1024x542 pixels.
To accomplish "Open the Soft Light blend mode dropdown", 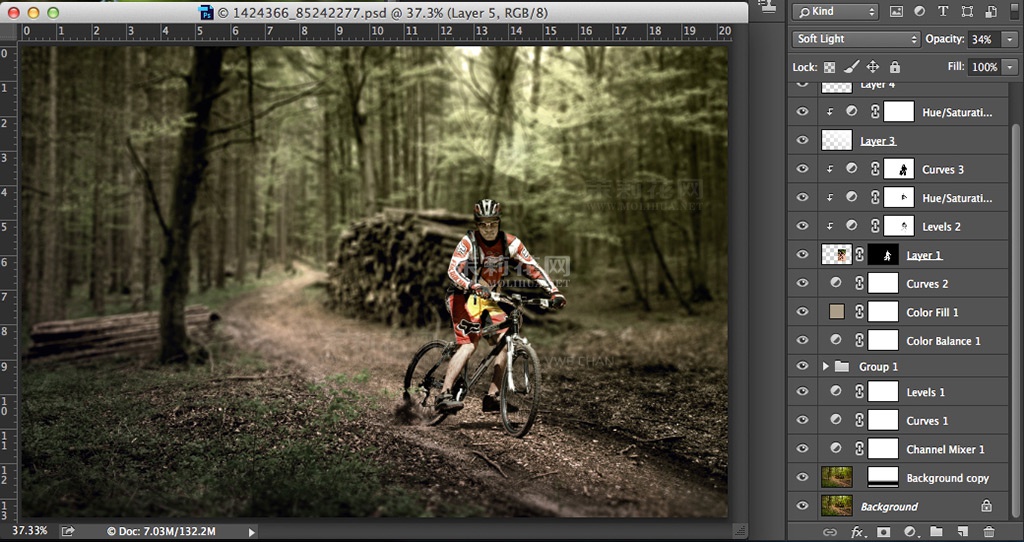I will (856, 39).
